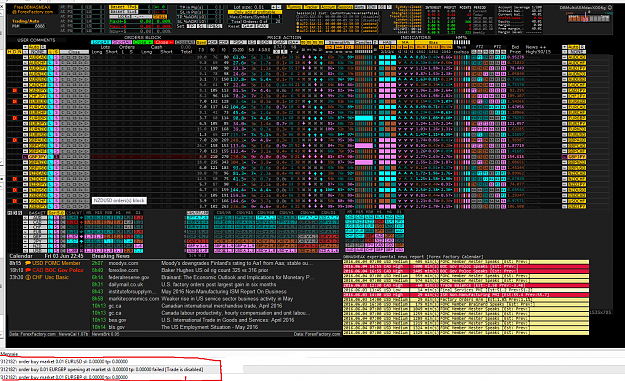Open Canadian international merchandise trade headline
This screenshot has height=381, width=625.
point(221,306)
